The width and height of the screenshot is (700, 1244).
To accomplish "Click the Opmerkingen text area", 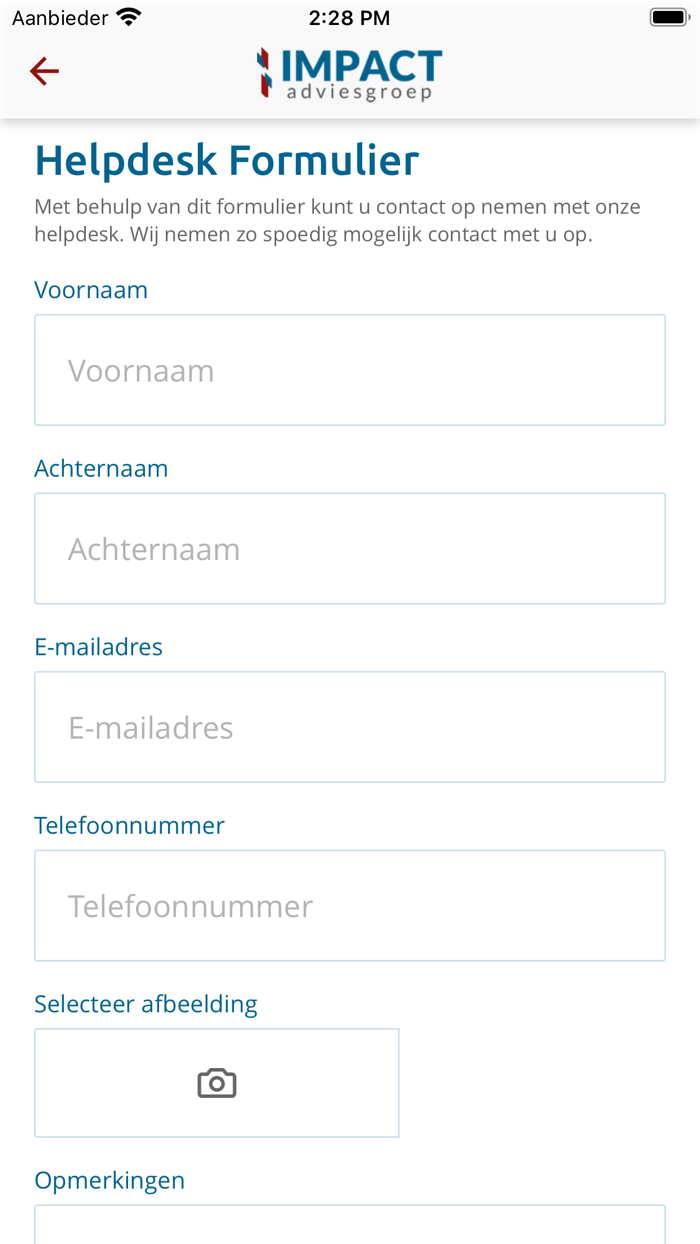I will click(349, 1230).
